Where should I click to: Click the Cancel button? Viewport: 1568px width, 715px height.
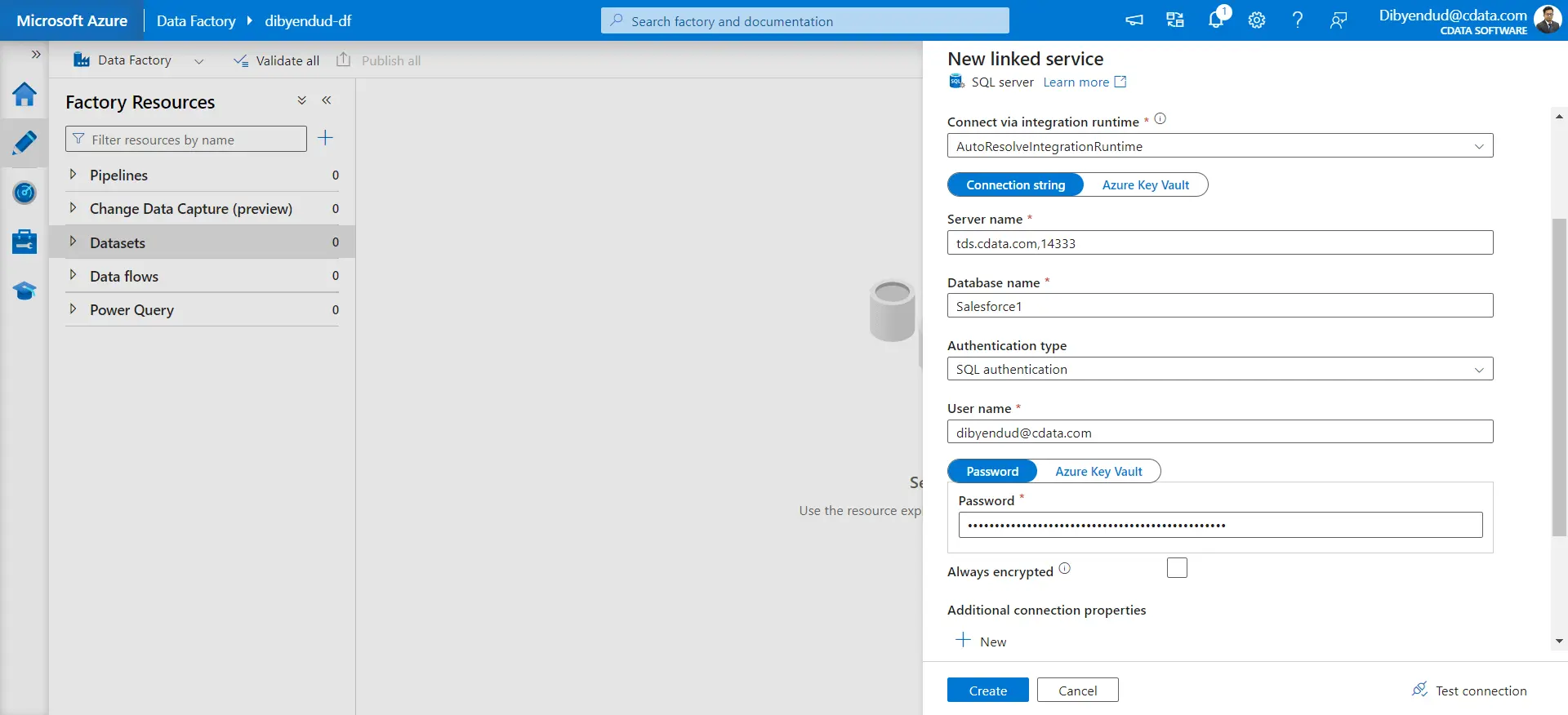coord(1078,691)
